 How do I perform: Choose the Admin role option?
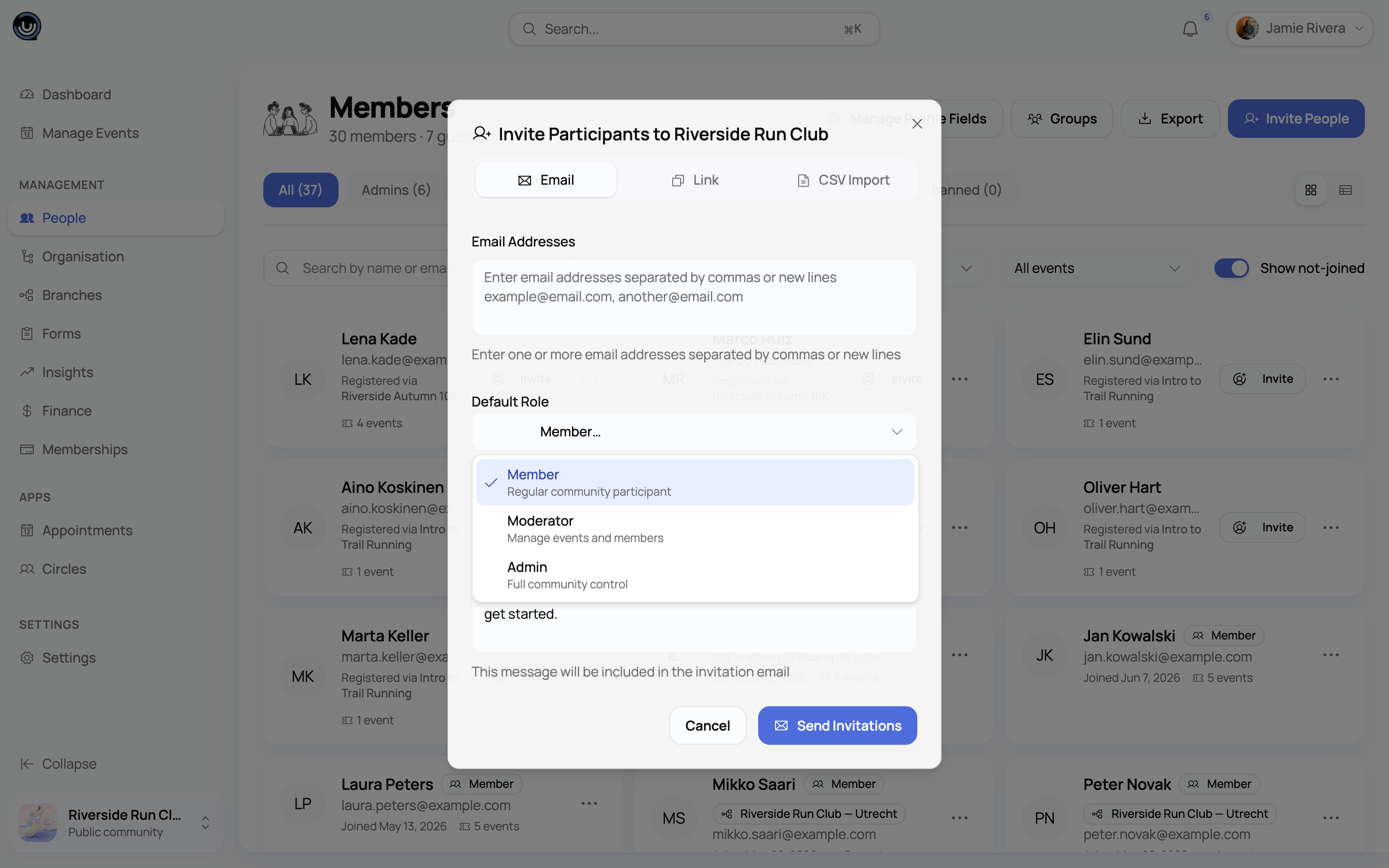[694, 575]
